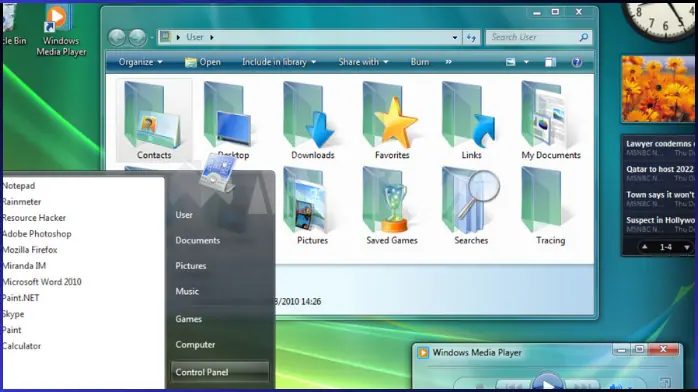Launch Resource Hacker from the Start menu
Viewport: 698px width, 392px height.
(34, 218)
